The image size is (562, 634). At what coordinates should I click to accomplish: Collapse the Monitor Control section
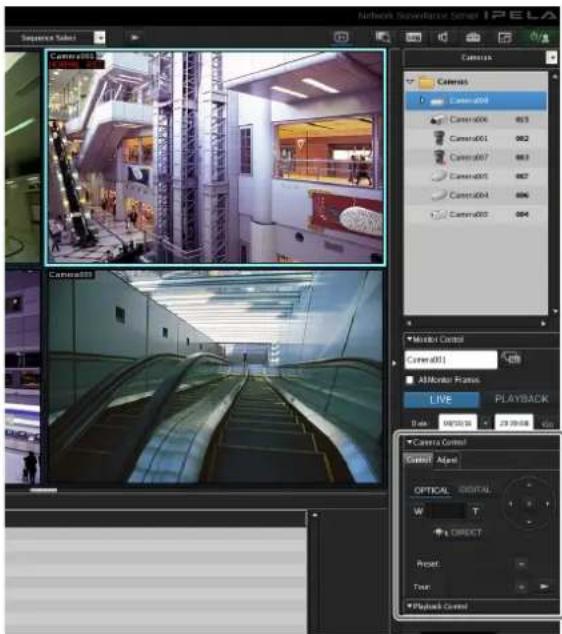(x=410, y=339)
